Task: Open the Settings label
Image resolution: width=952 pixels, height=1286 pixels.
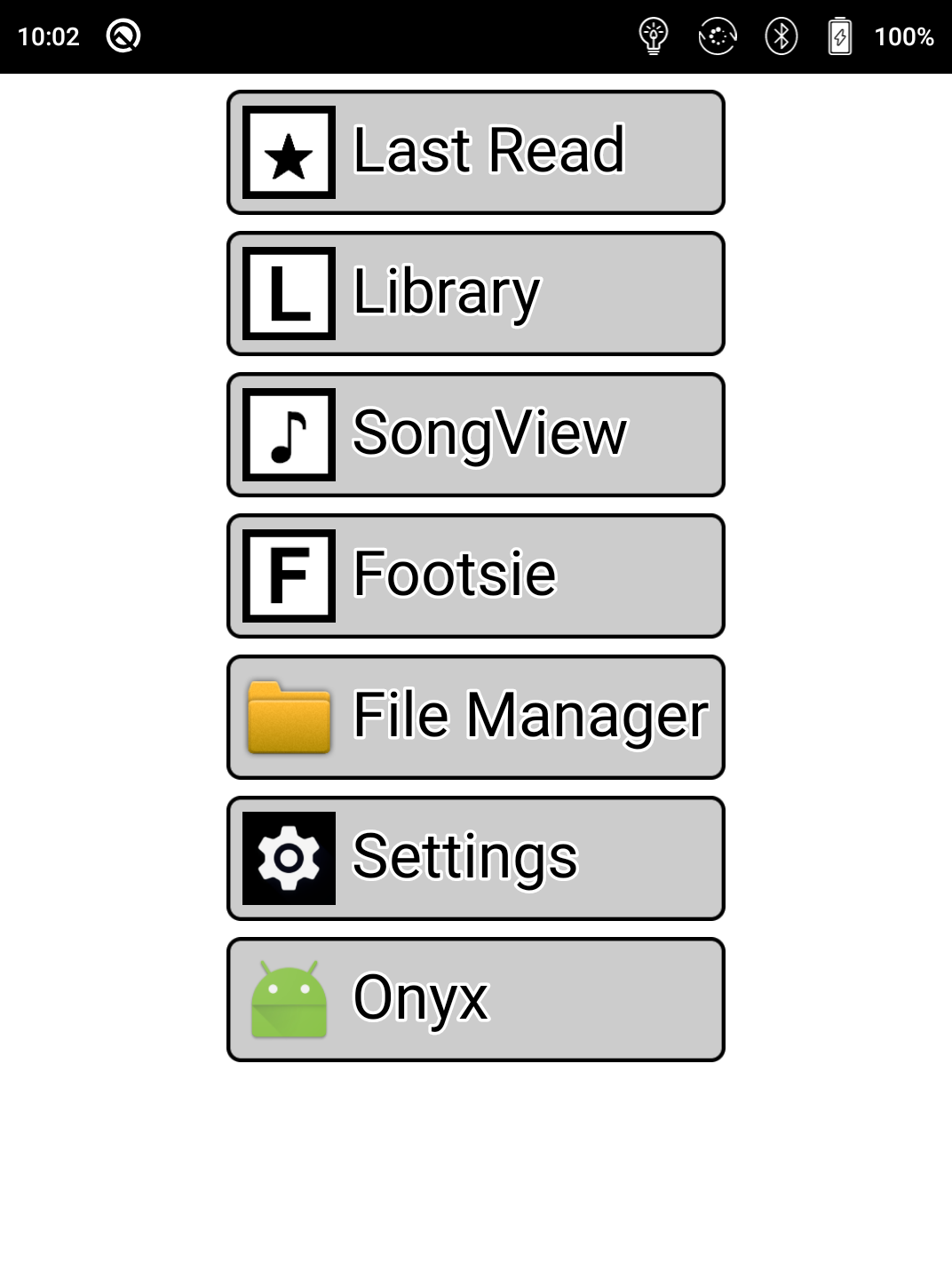Action: [x=465, y=856]
